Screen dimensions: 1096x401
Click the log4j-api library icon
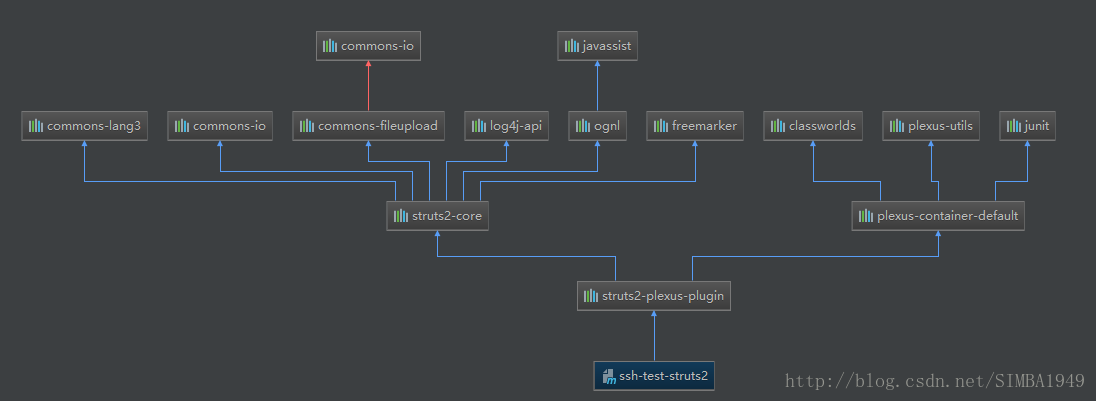tap(479, 126)
